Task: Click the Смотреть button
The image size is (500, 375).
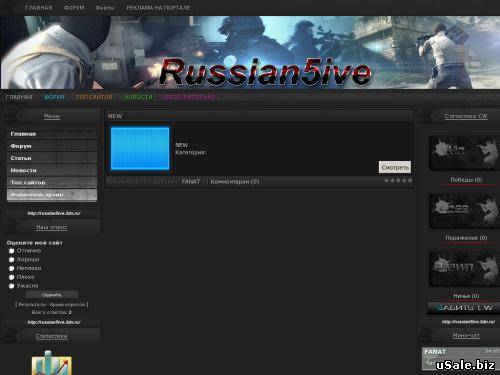Action: [x=395, y=167]
